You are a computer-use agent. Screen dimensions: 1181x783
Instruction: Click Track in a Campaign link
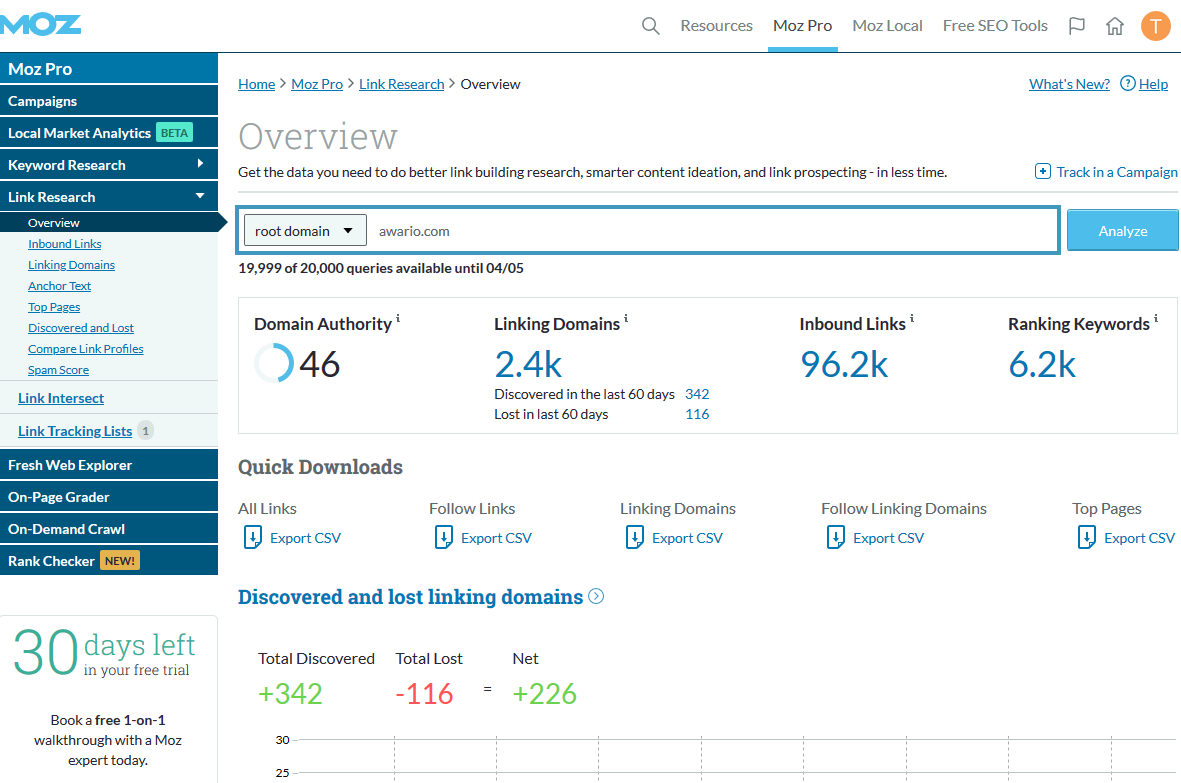point(1116,172)
